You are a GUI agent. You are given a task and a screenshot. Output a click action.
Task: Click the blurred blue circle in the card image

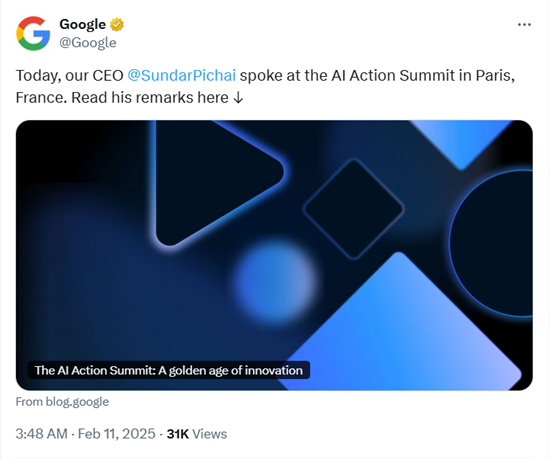pos(276,279)
